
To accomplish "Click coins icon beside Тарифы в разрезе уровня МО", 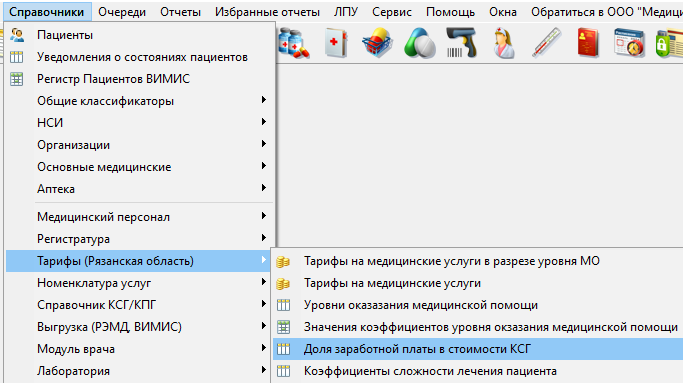I will (283, 261).
